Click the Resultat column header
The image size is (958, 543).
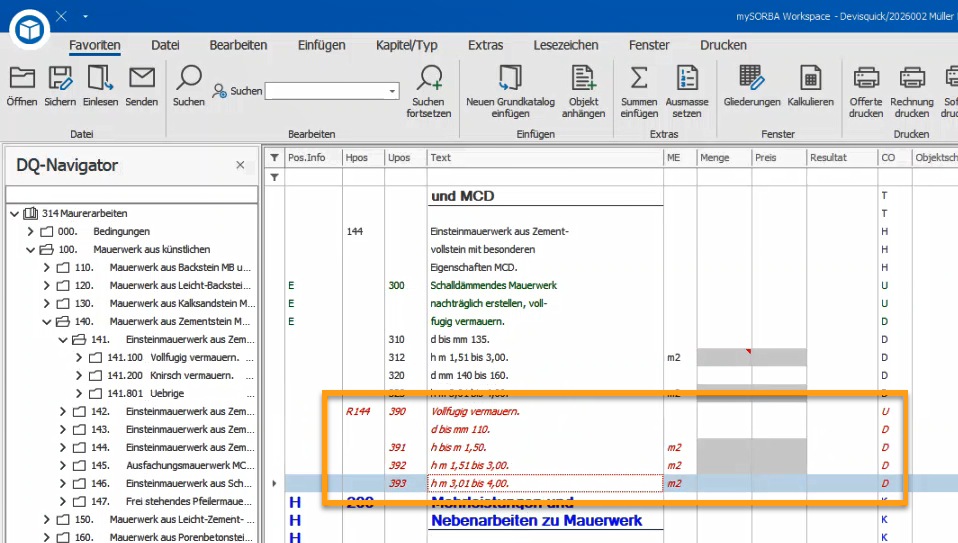coord(842,158)
